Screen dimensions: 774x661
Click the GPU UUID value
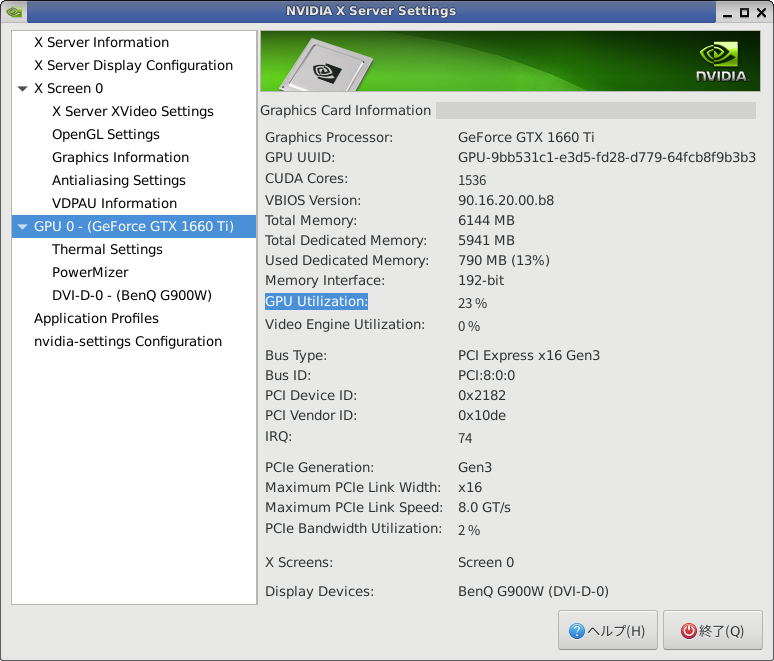(607, 157)
